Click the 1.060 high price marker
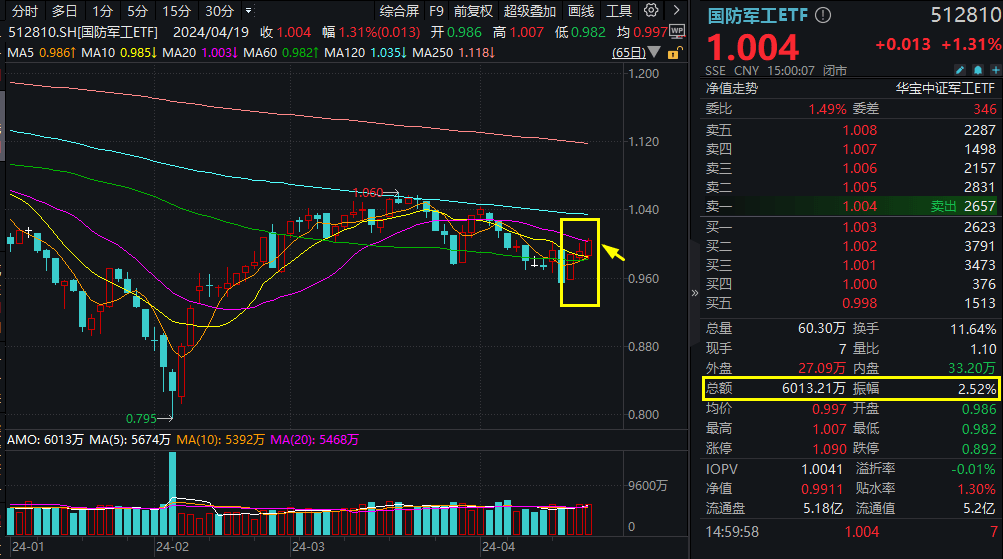 tap(368, 193)
